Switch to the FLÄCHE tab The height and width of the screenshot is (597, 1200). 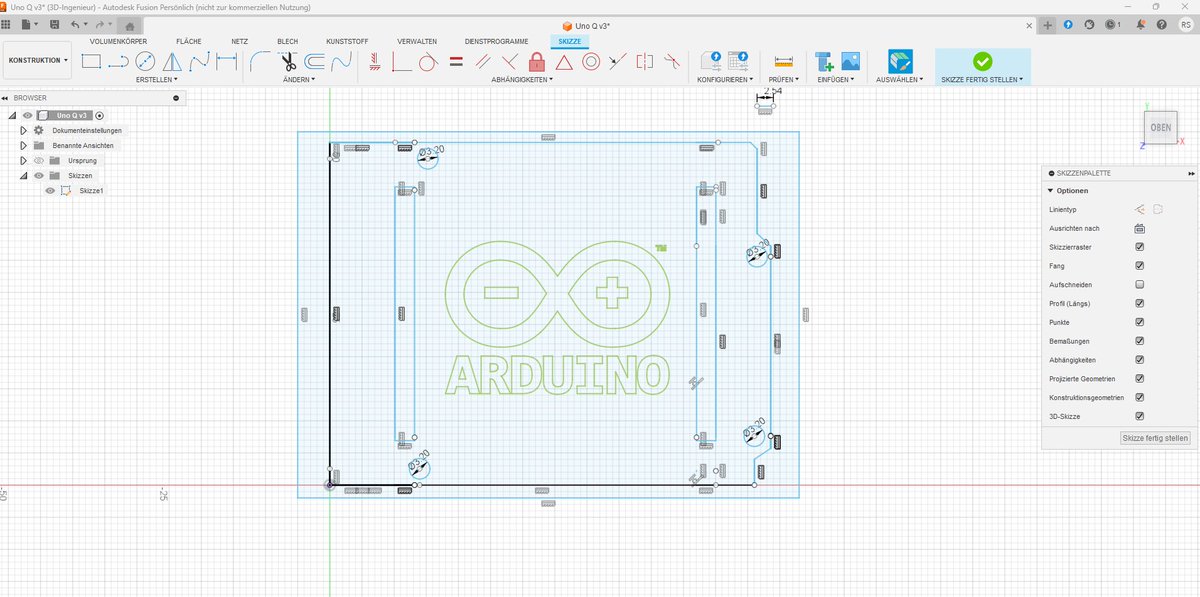189,41
